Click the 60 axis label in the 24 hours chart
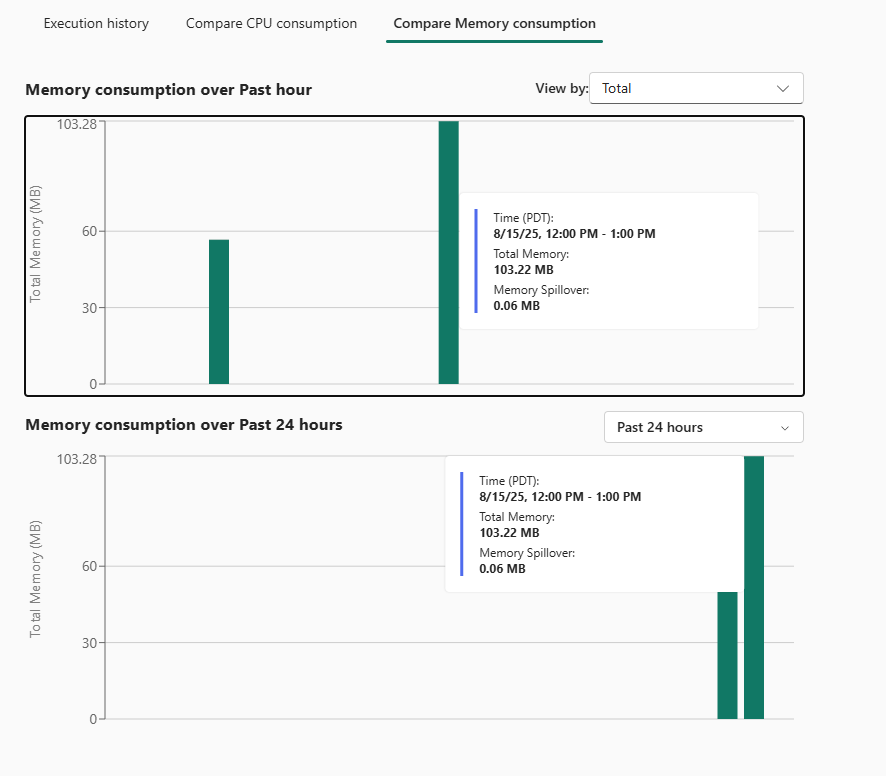The width and height of the screenshot is (886, 776). click(x=88, y=566)
